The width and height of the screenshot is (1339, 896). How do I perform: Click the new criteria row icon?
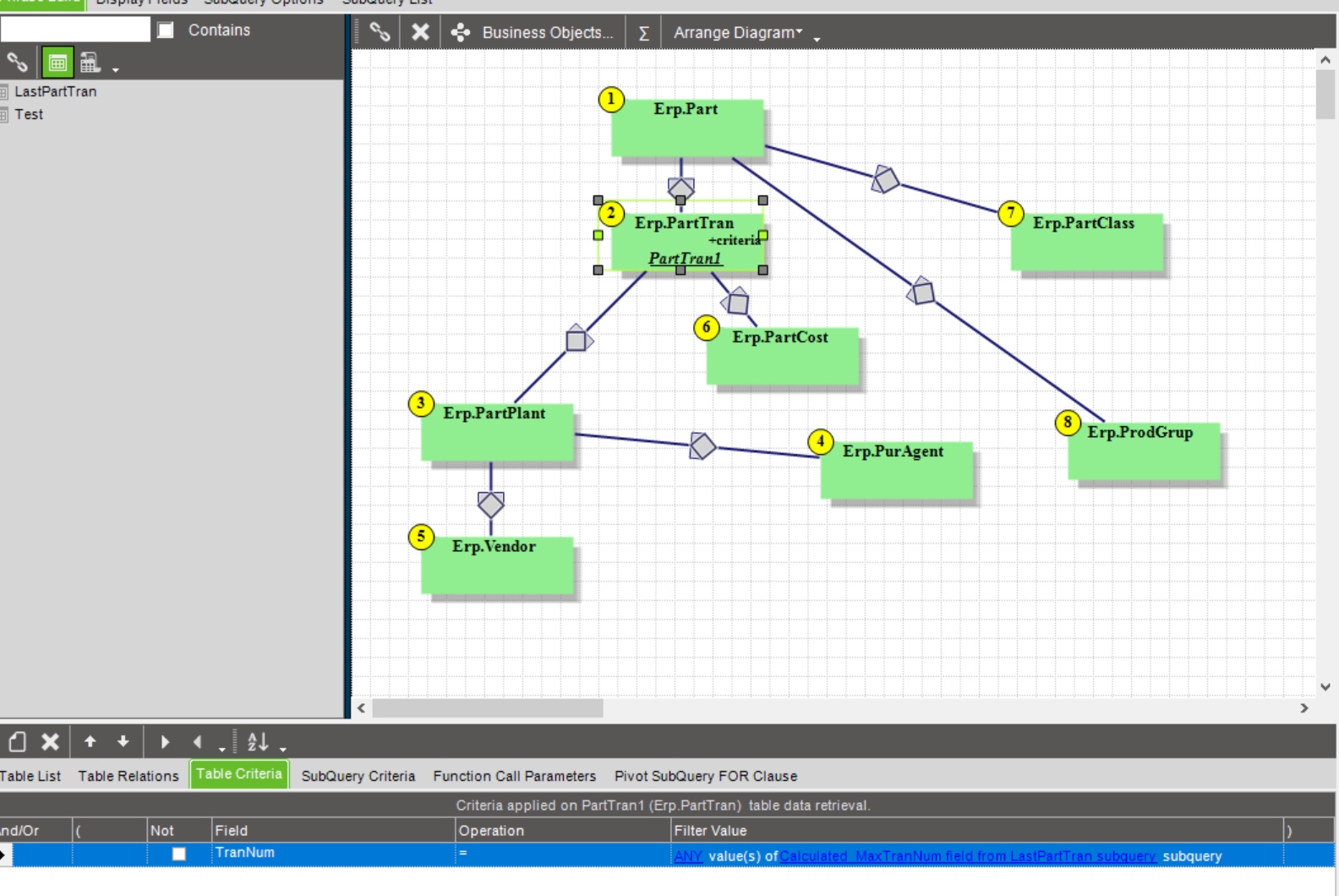(x=18, y=742)
